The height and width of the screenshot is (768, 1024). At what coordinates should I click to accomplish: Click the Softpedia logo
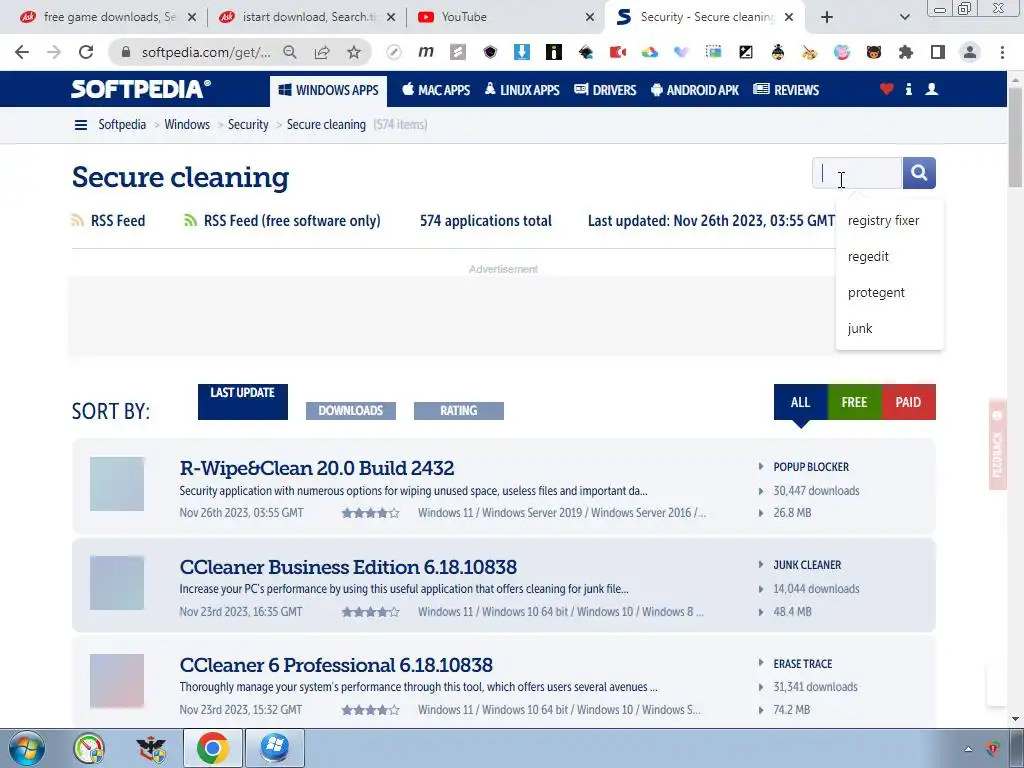click(x=141, y=89)
